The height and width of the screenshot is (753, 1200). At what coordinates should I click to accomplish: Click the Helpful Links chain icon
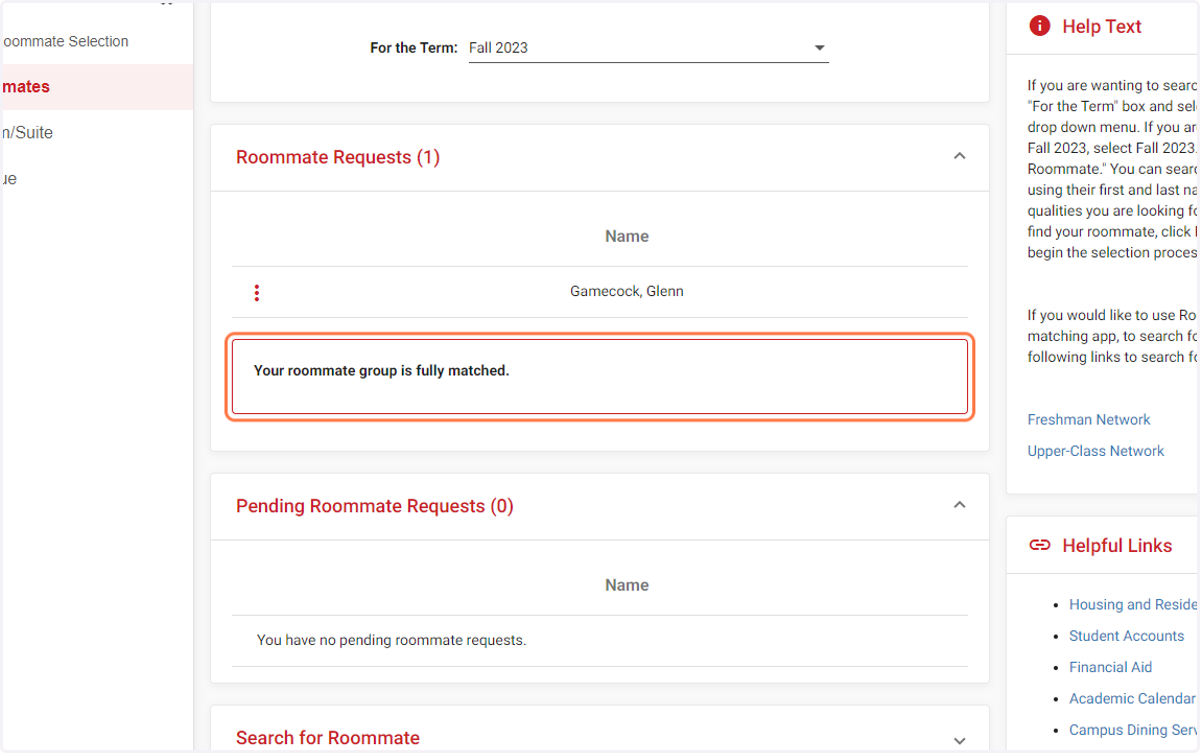[x=1040, y=545]
